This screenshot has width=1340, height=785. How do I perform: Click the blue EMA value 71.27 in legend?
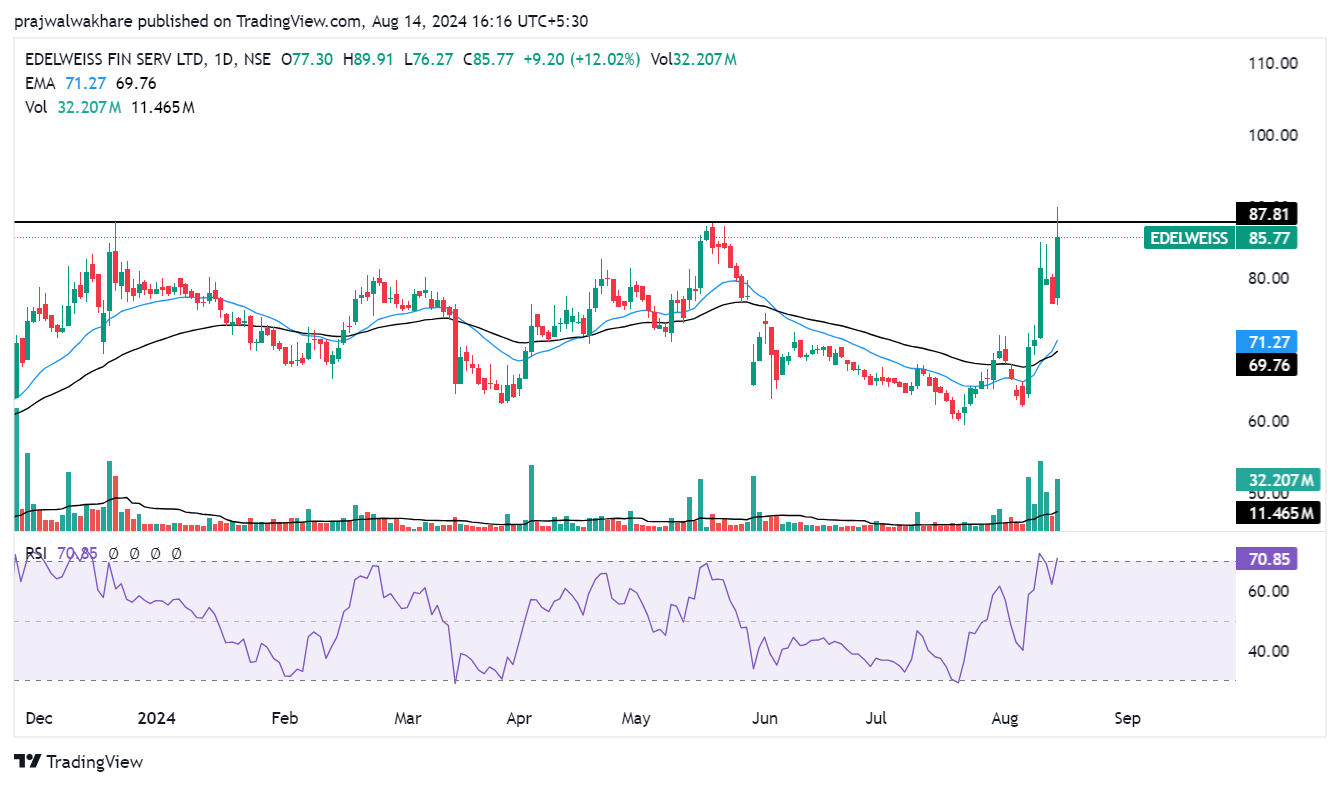click(x=84, y=83)
